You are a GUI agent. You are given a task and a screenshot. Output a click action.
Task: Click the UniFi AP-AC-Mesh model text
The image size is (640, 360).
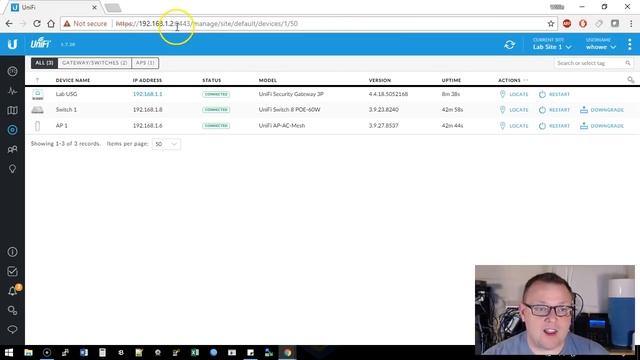click(x=282, y=125)
